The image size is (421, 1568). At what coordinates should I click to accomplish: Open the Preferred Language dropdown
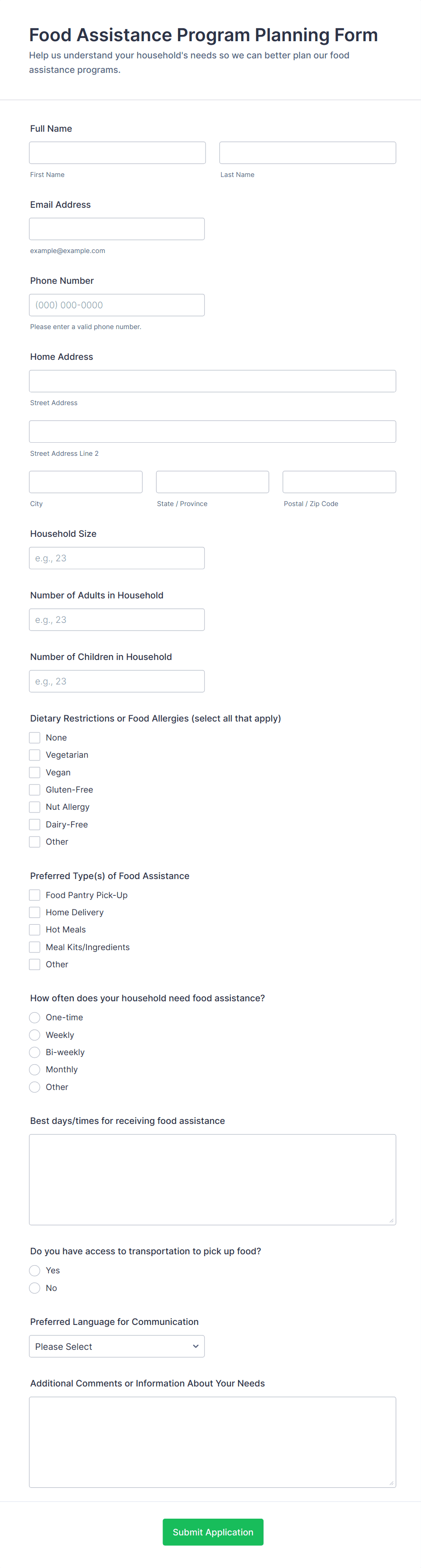coord(117,1346)
